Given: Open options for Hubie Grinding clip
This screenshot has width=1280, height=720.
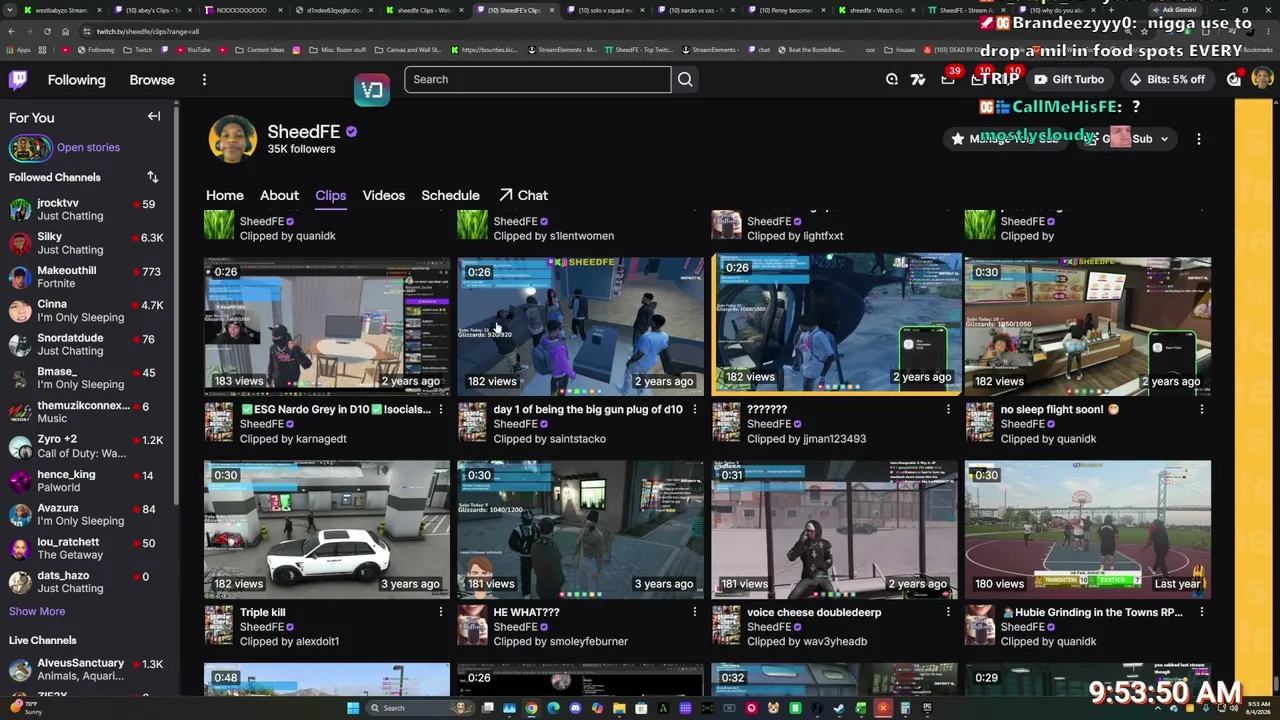Looking at the screenshot, I should pyautogui.click(x=1202, y=612).
